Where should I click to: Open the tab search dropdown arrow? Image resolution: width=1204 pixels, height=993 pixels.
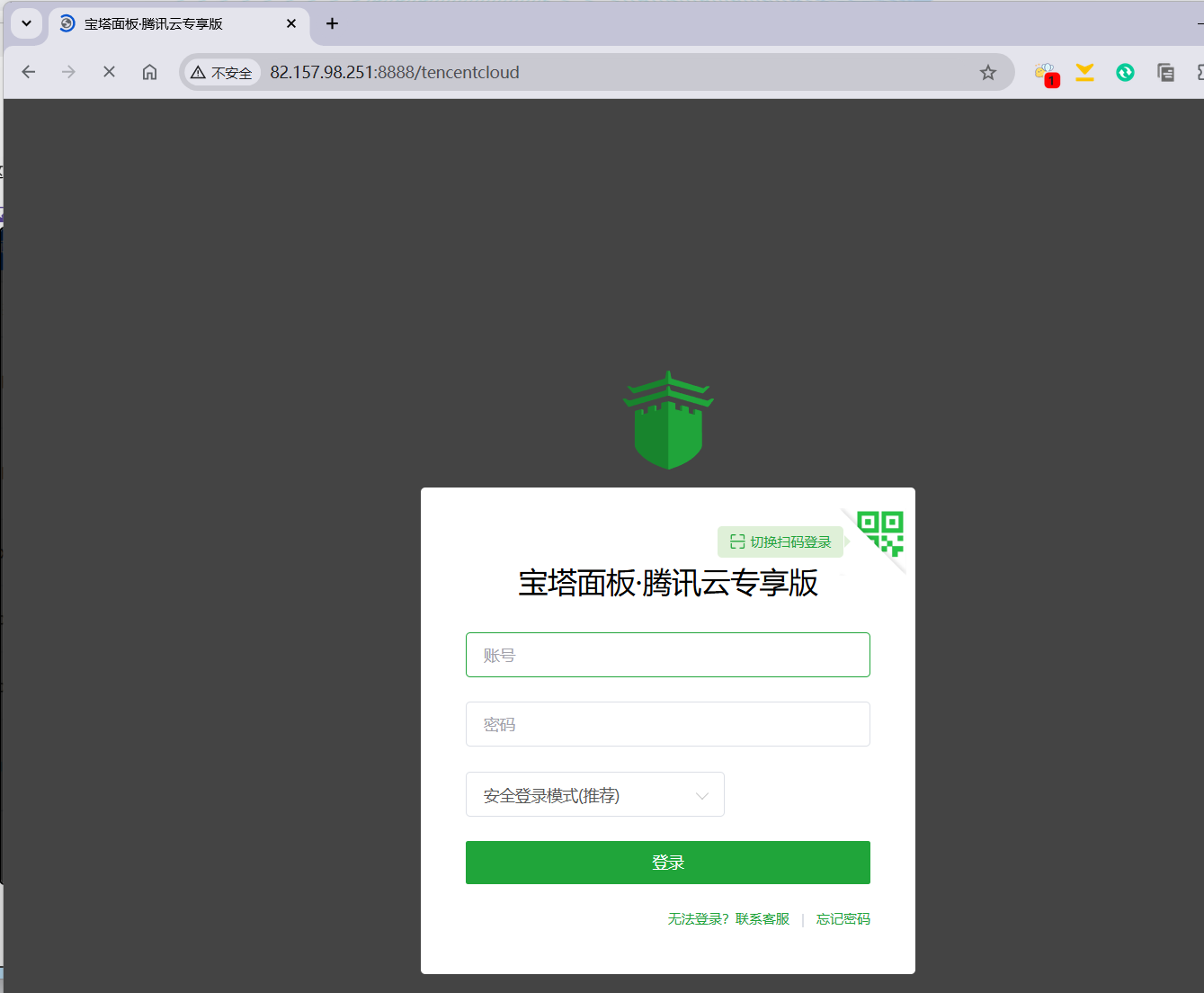pyautogui.click(x=27, y=23)
